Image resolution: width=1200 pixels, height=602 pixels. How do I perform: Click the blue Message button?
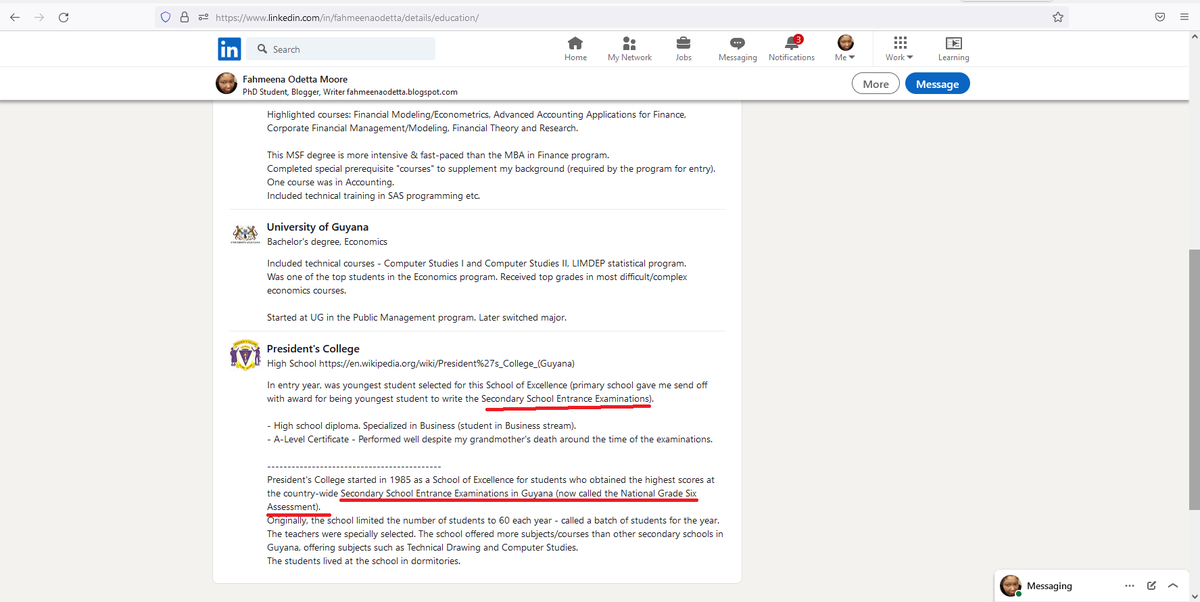(937, 84)
